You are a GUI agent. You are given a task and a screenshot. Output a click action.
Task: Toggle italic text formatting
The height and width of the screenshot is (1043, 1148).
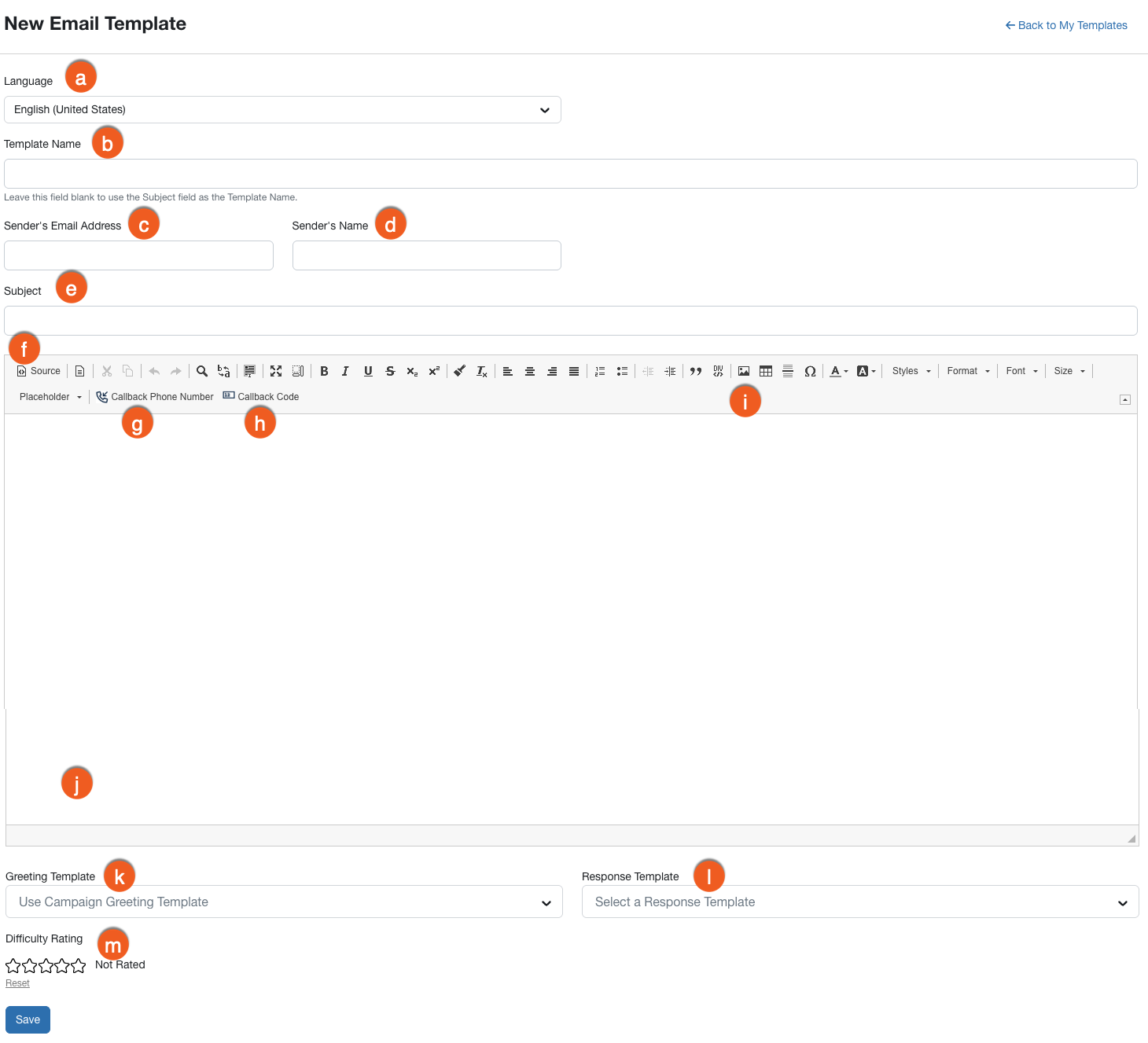click(x=345, y=370)
